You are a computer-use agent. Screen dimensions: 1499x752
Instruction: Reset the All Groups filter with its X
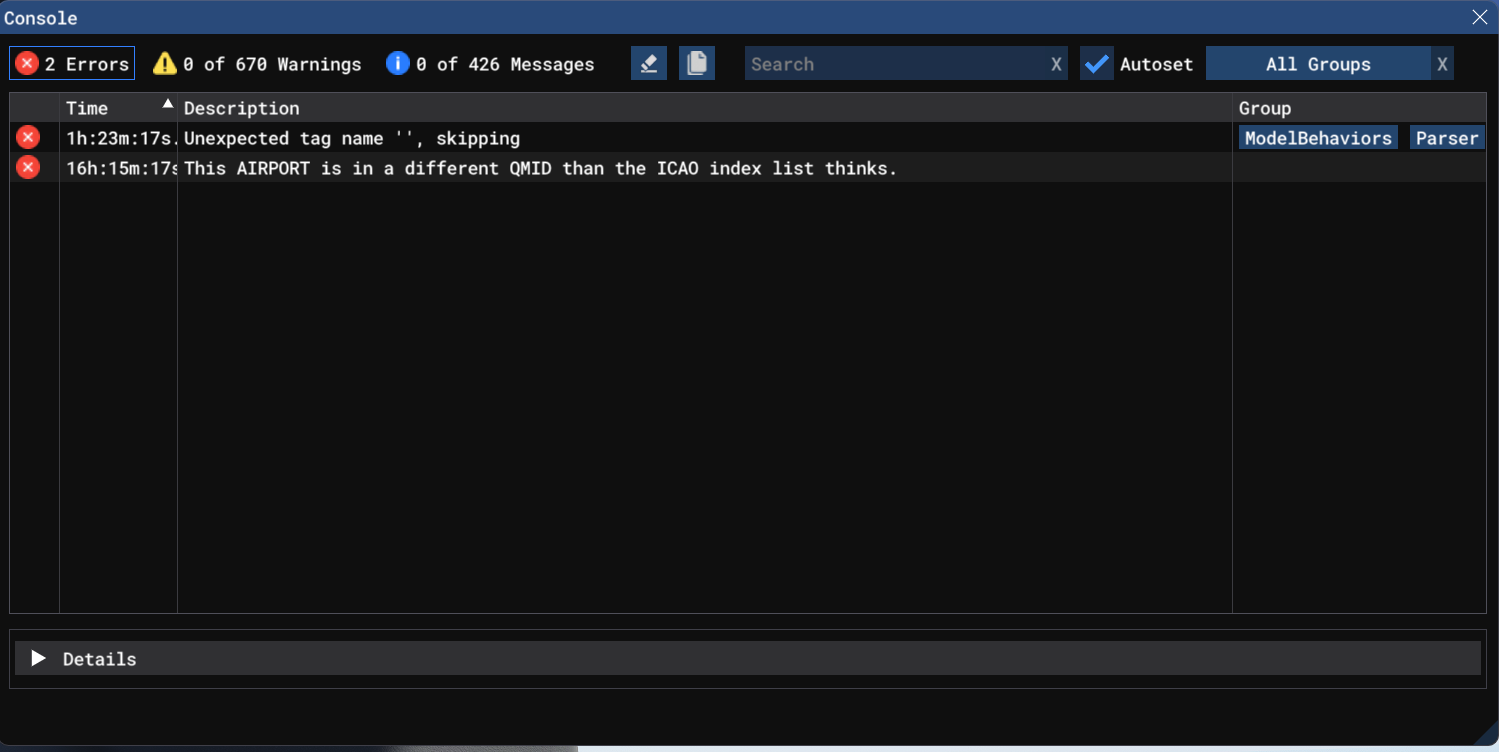click(1442, 64)
